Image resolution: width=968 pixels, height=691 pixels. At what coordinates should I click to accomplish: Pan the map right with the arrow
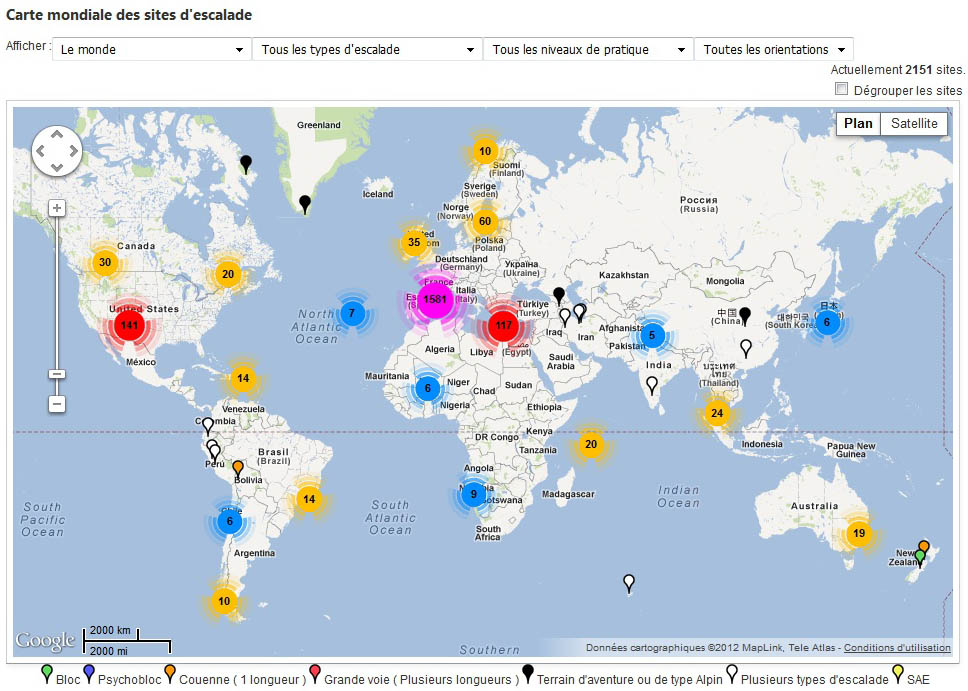pos(73,151)
